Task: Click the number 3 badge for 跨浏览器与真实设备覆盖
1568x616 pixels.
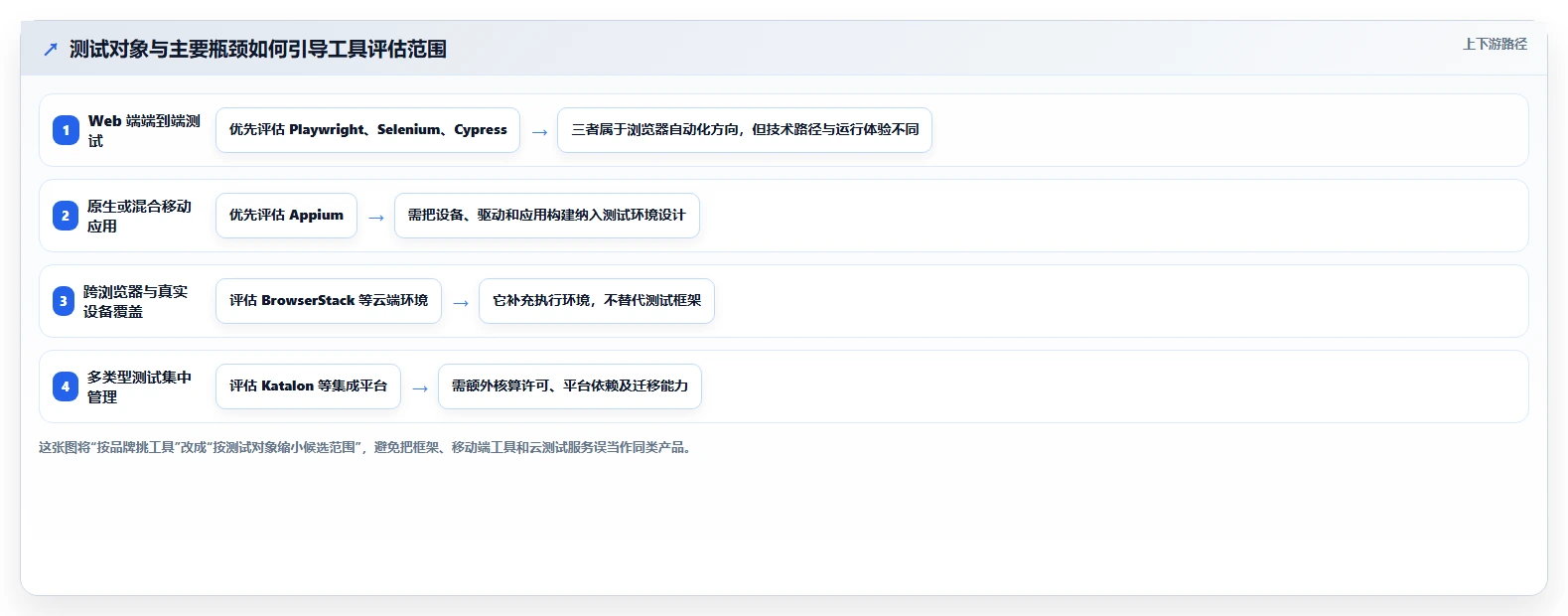Action: 64,301
